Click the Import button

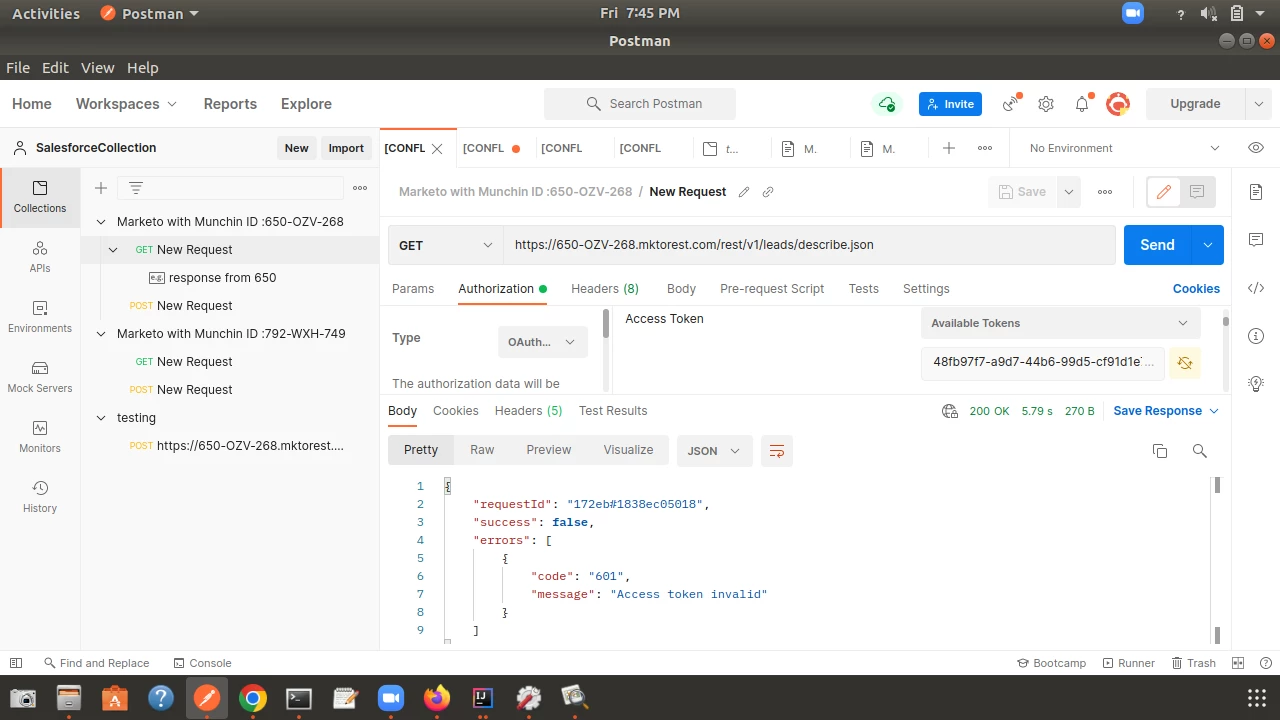click(346, 148)
